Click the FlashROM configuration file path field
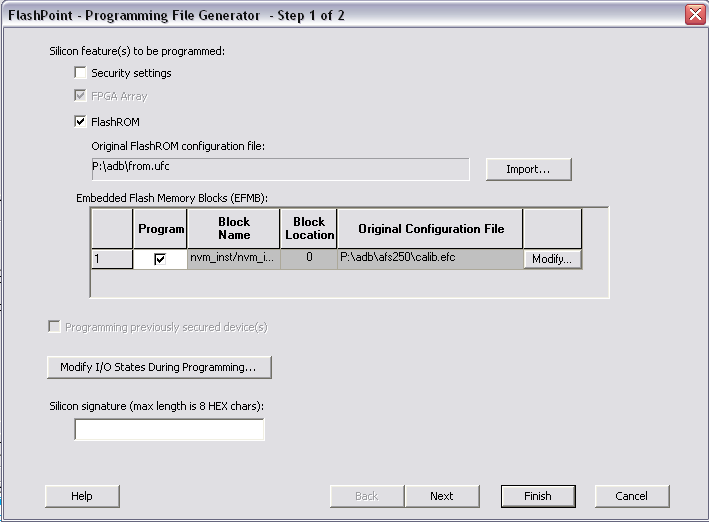 [x=280, y=169]
